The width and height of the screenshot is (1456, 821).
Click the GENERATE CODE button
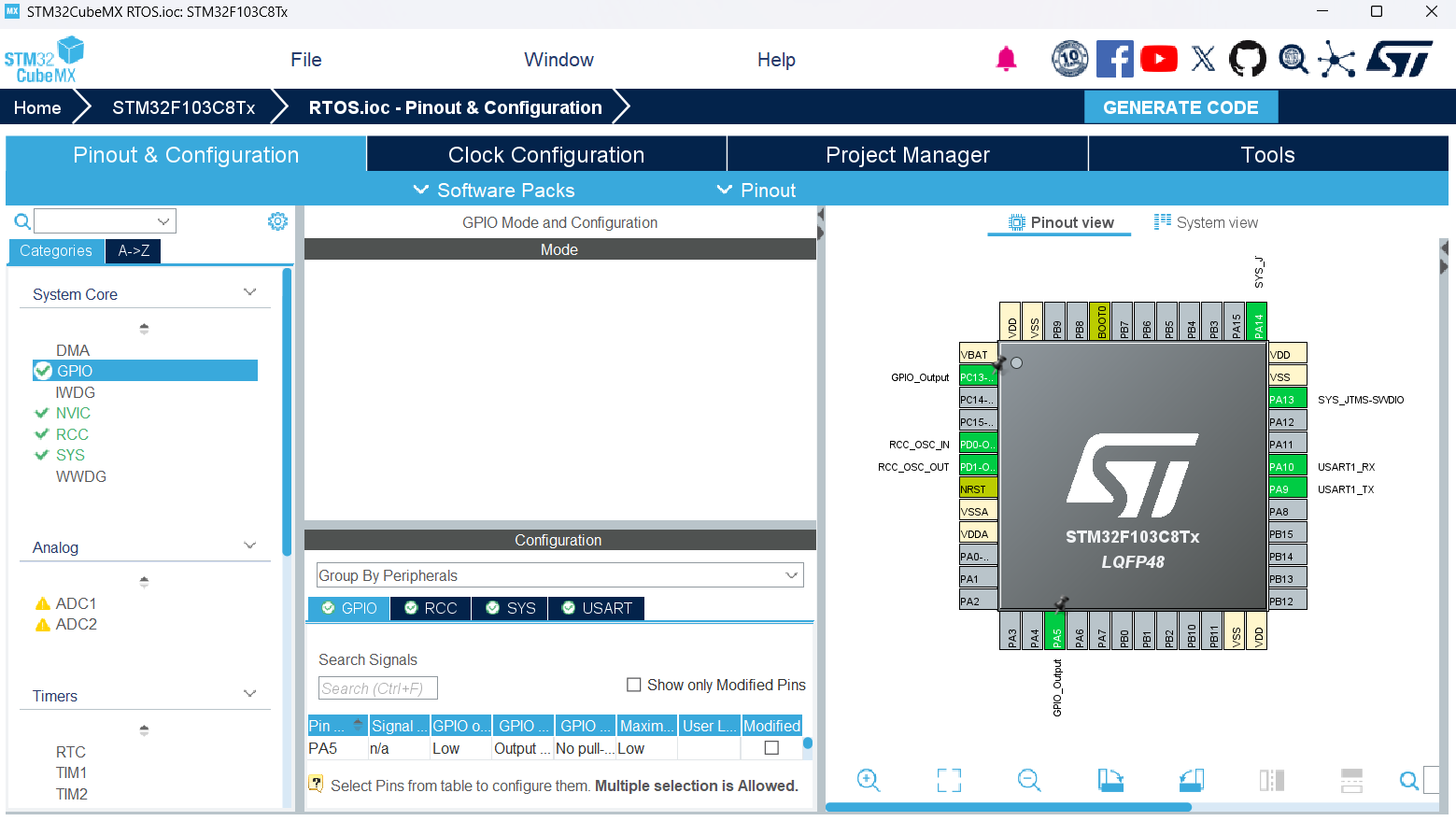[x=1180, y=107]
